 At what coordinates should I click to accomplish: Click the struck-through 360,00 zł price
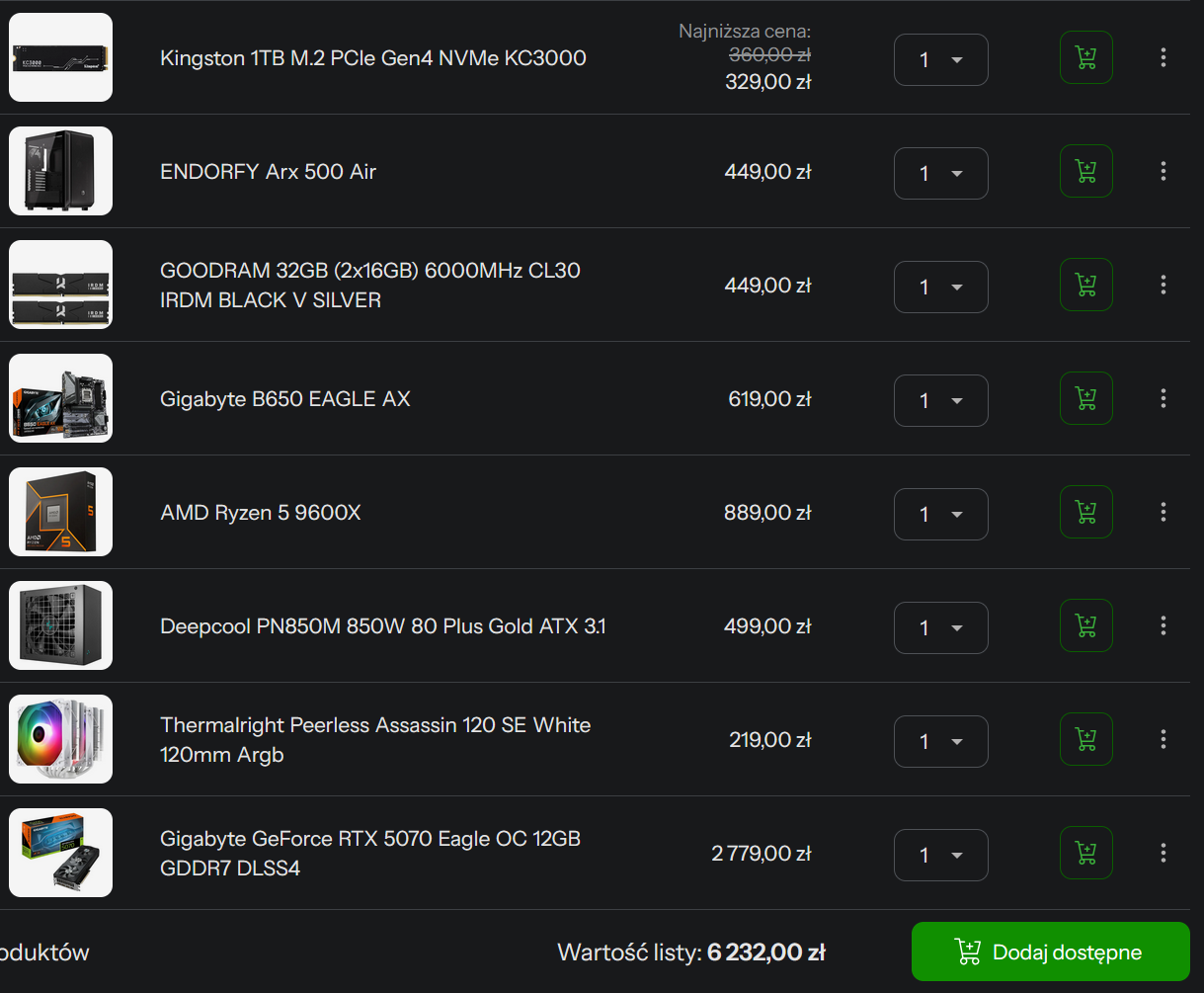[x=769, y=56]
